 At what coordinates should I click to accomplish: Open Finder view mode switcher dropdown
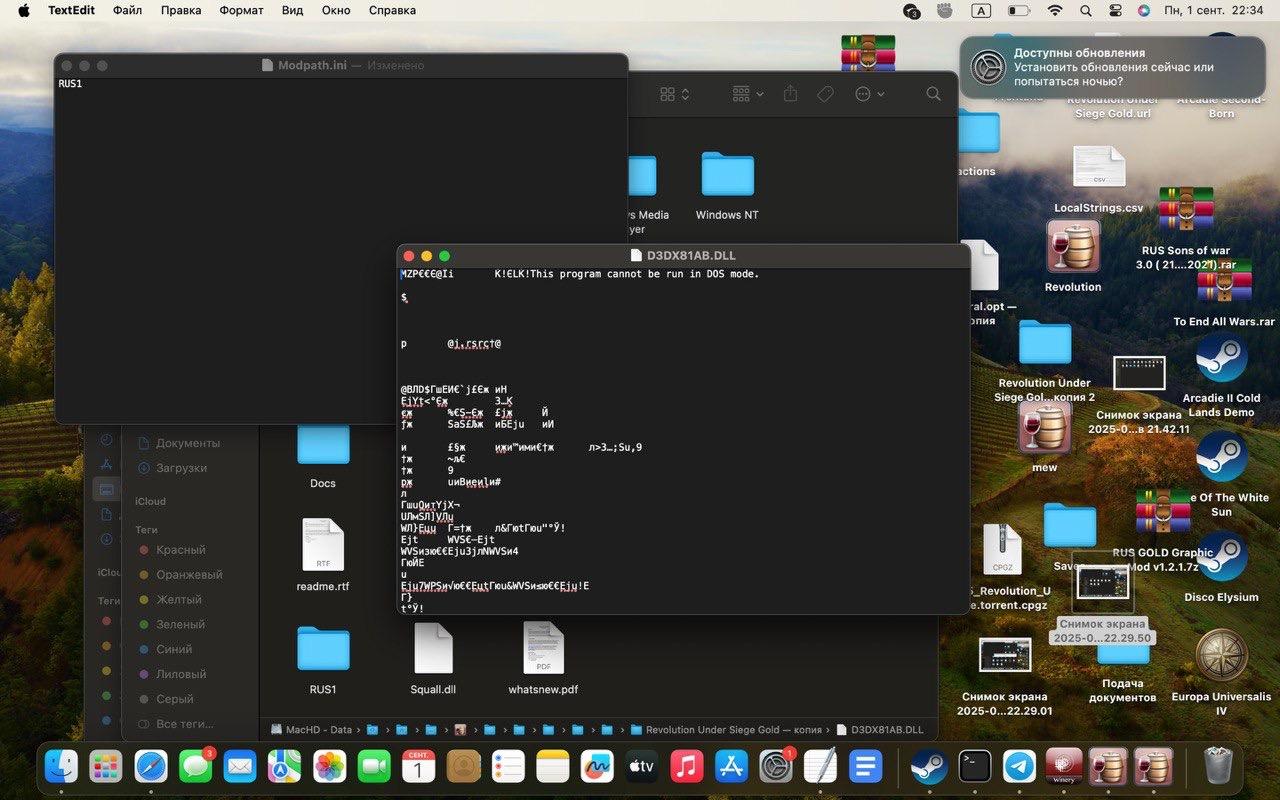[675, 93]
